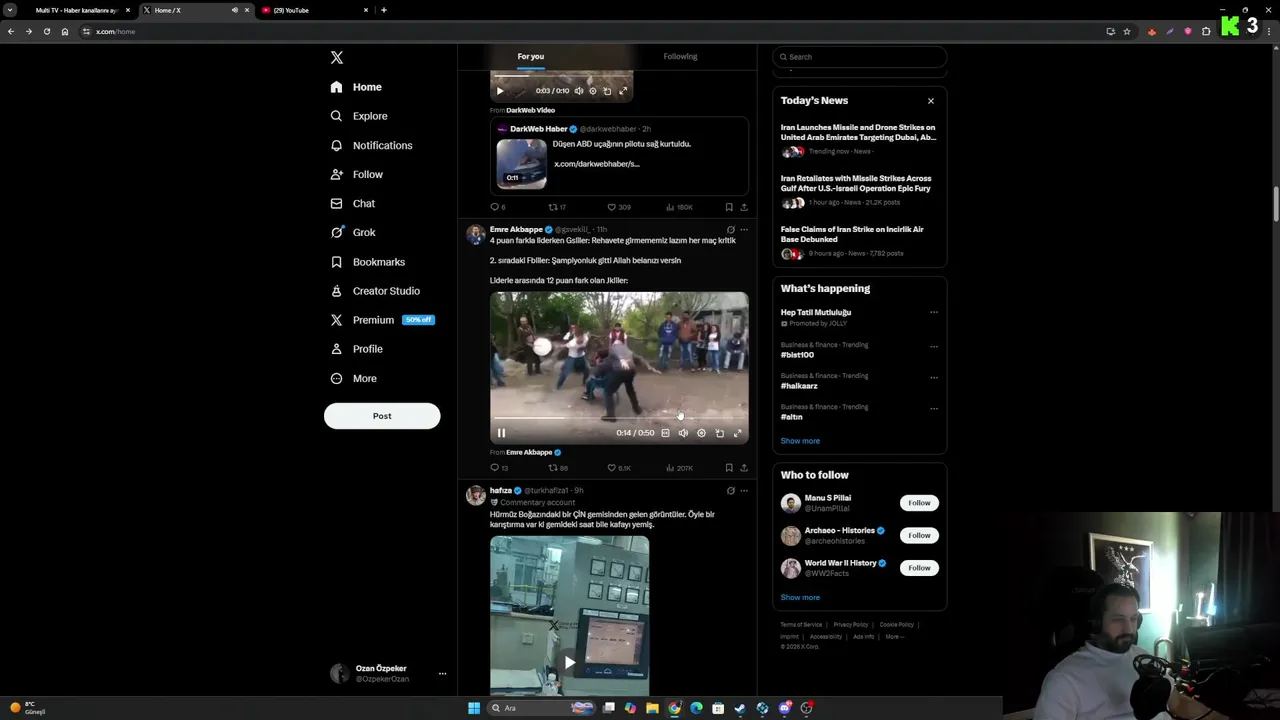Toggle captions on the Emre Akbappe video
Screen dimensions: 1280x720
click(665, 433)
